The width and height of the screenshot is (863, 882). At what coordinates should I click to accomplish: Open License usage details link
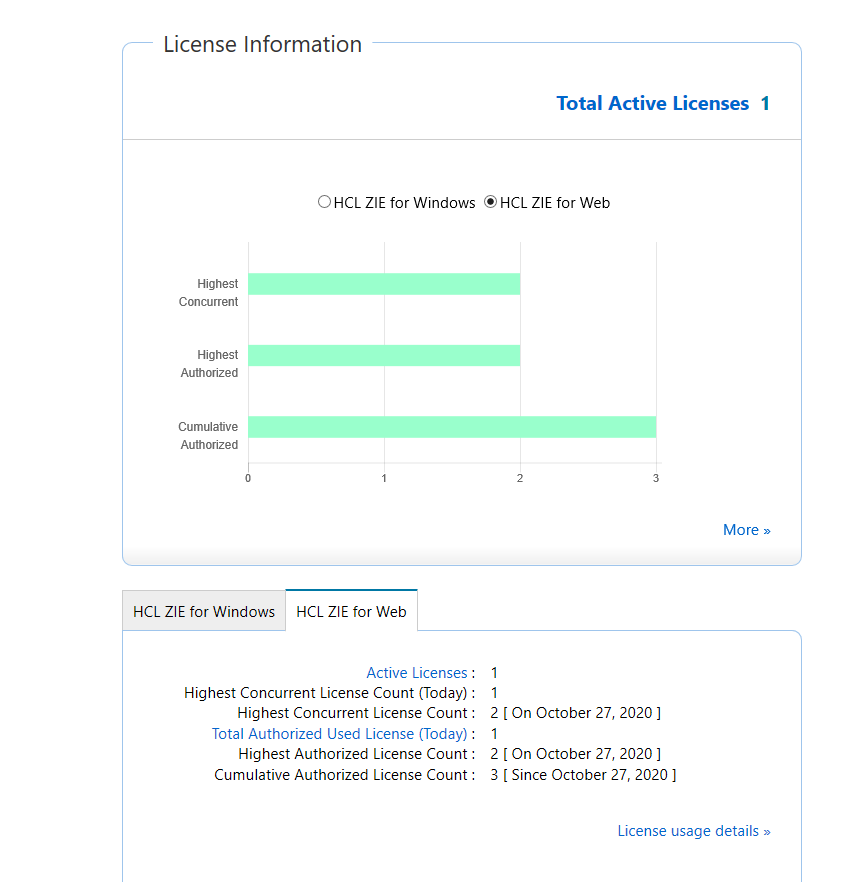(694, 831)
